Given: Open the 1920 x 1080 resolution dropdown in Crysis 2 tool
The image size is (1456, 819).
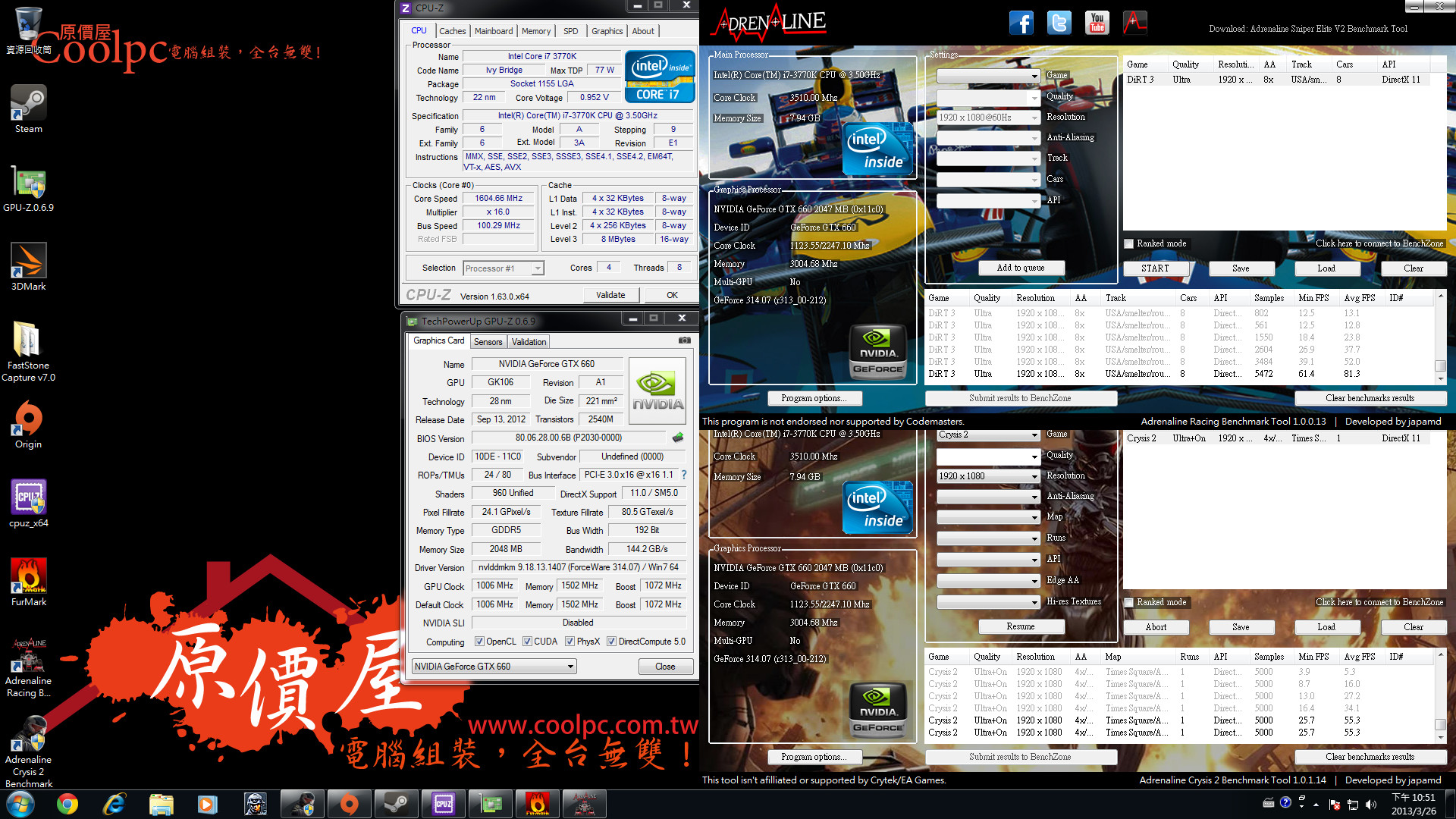Looking at the screenshot, I should click(x=988, y=476).
